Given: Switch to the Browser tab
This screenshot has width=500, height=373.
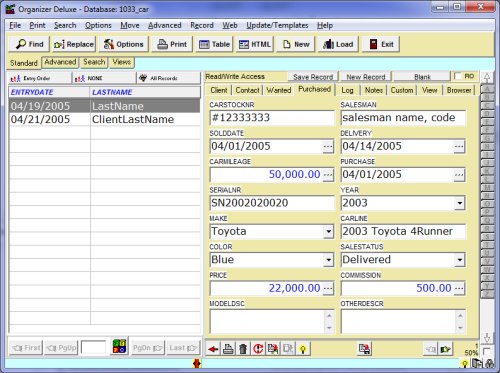Looking at the screenshot, I should click(459, 90).
